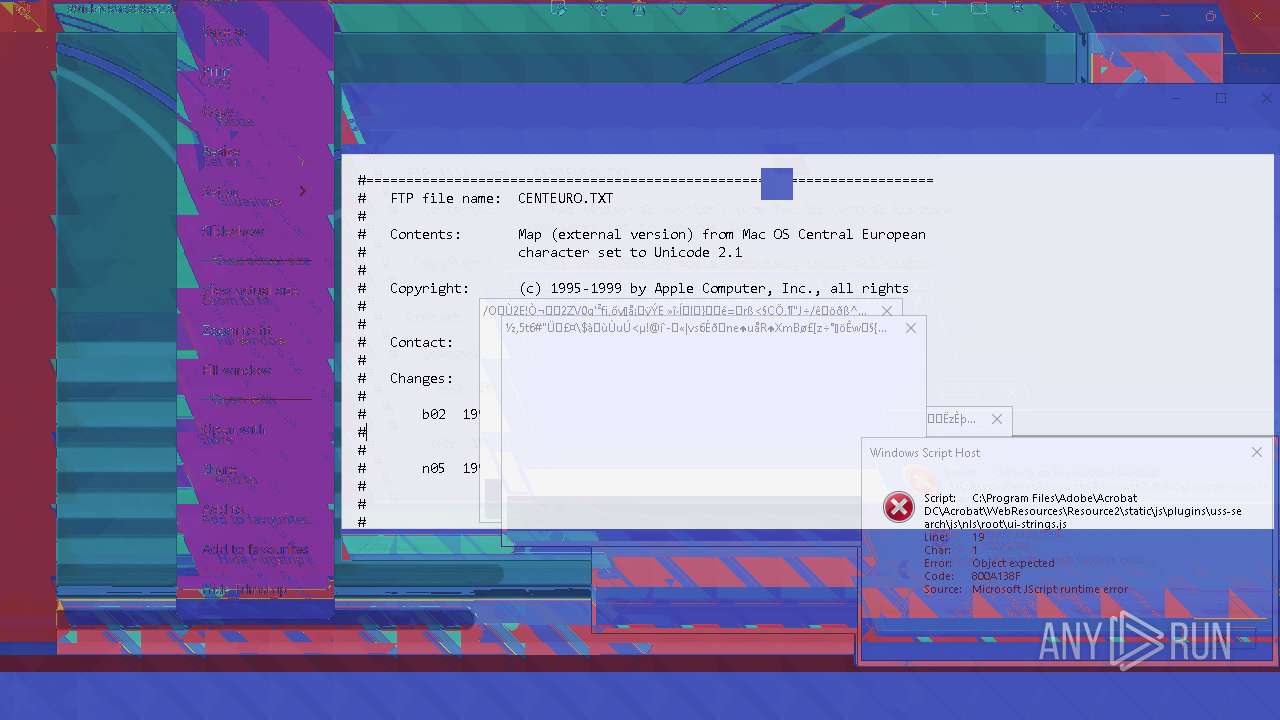The height and width of the screenshot is (720, 1280).
Task: Close the garbled dialog titled starting with "/O"
Action: [887, 311]
